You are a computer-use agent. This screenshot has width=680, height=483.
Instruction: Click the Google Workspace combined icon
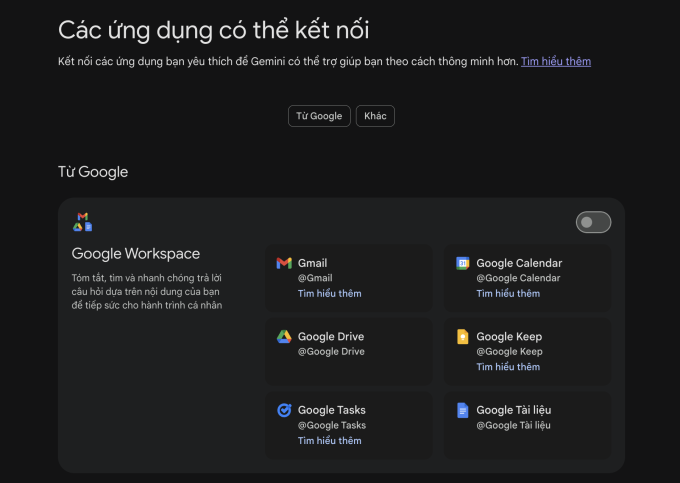82,222
